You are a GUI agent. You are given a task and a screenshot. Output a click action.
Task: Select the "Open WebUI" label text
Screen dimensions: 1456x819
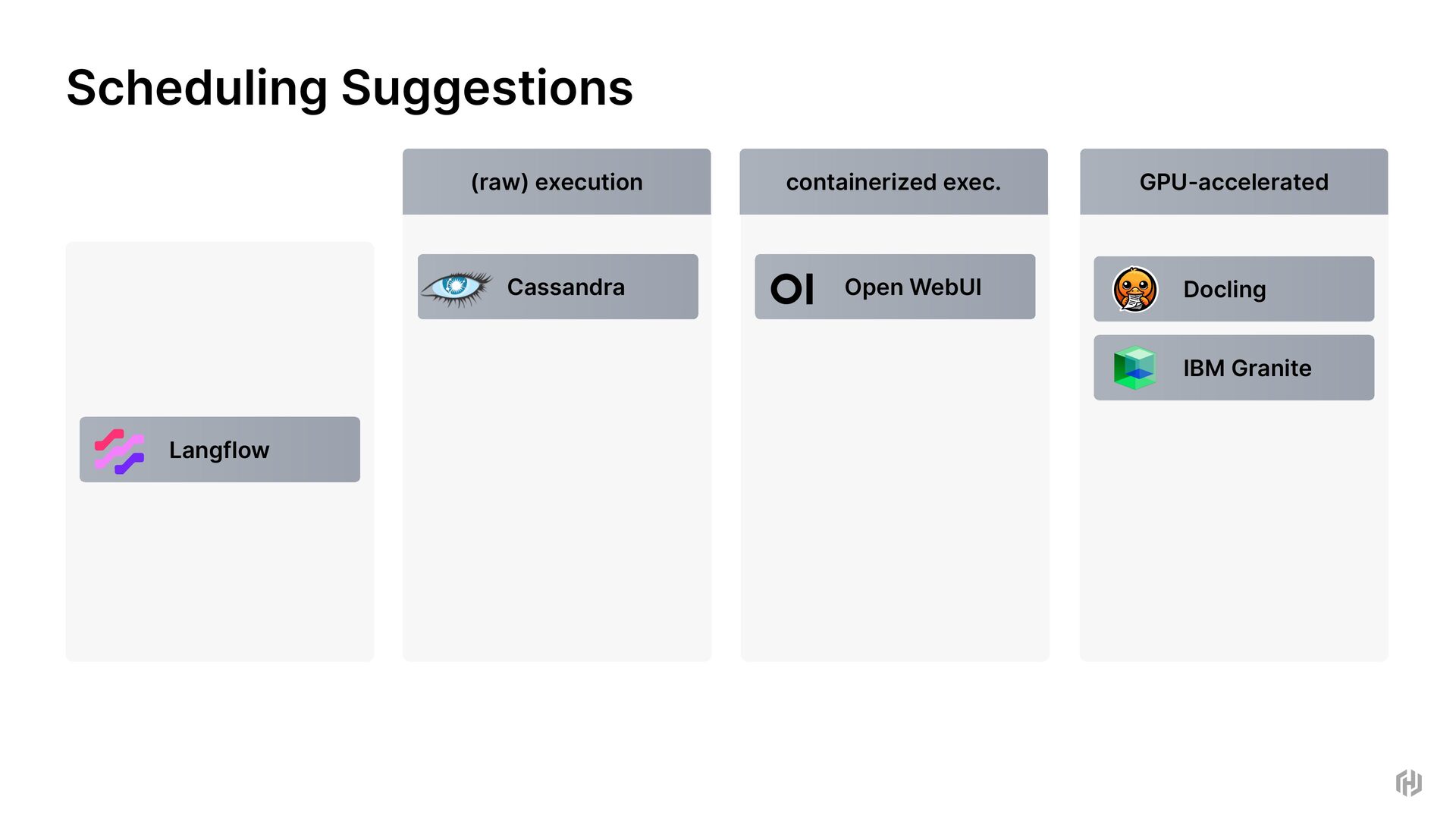pyautogui.click(x=912, y=287)
